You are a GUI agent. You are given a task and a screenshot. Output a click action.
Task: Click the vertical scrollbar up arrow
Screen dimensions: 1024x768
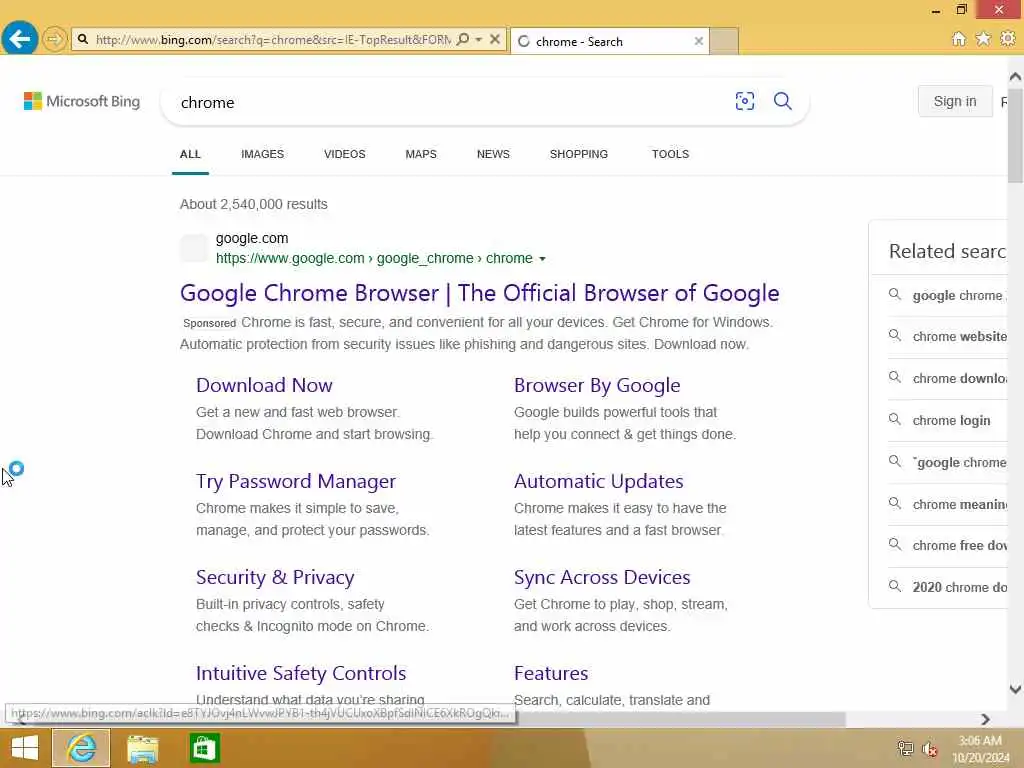[1016, 77]
